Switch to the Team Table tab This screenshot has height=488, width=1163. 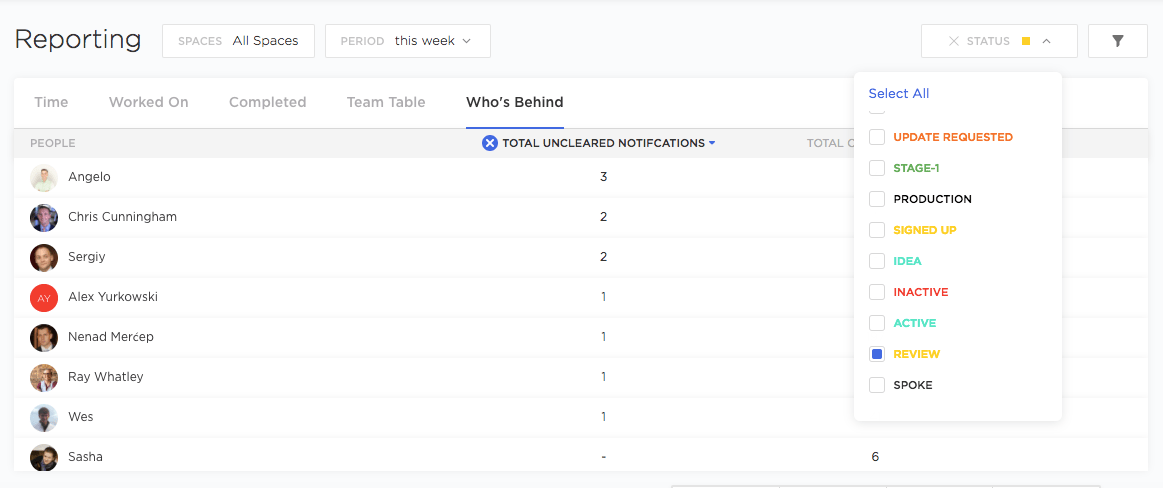coord(386,102)
